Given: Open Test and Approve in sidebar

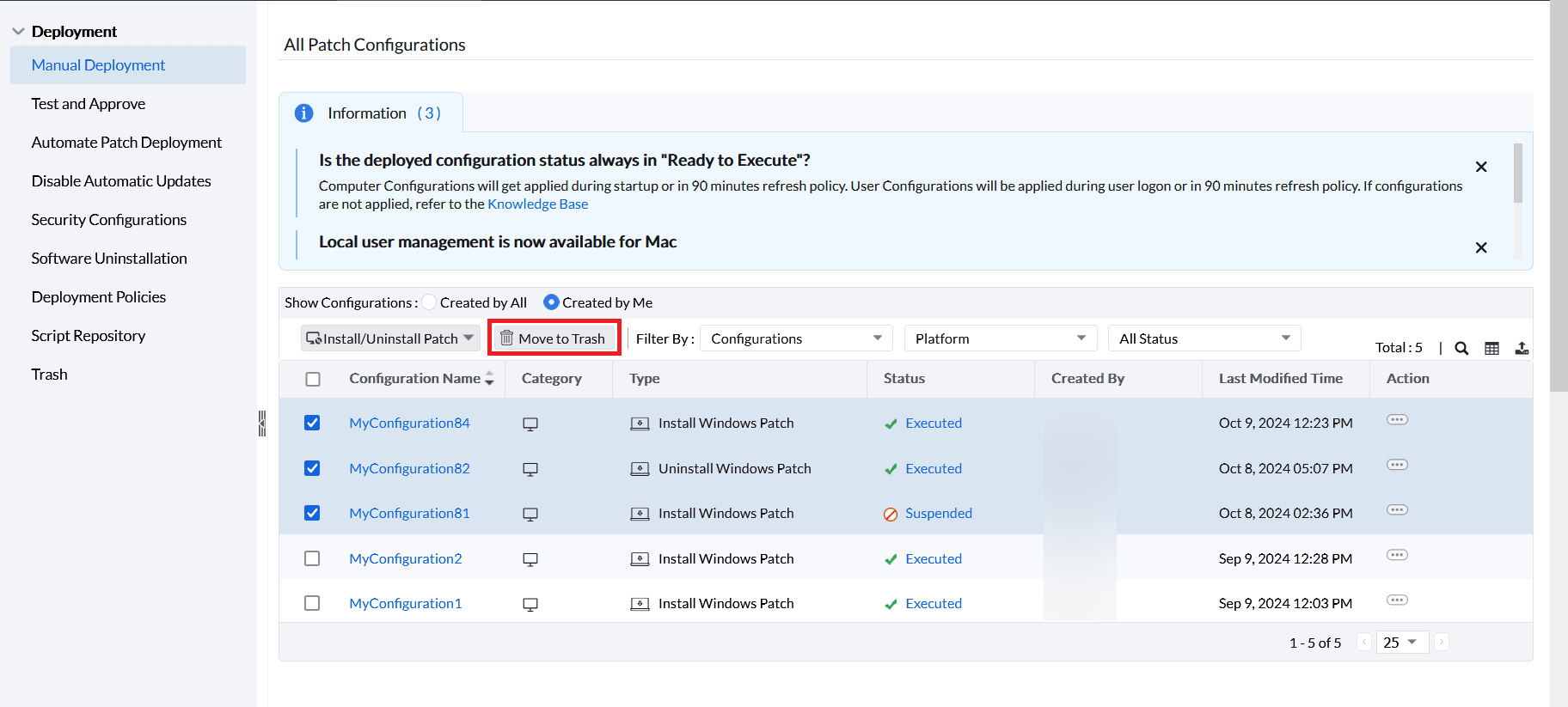Looking at the screenshot, I should click(89, 104).
